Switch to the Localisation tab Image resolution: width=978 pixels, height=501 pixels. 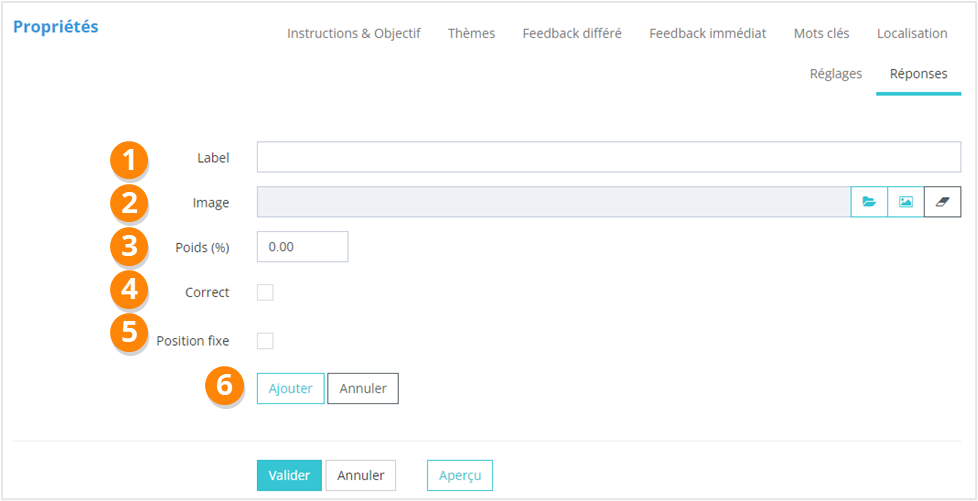tap(912, 33)
